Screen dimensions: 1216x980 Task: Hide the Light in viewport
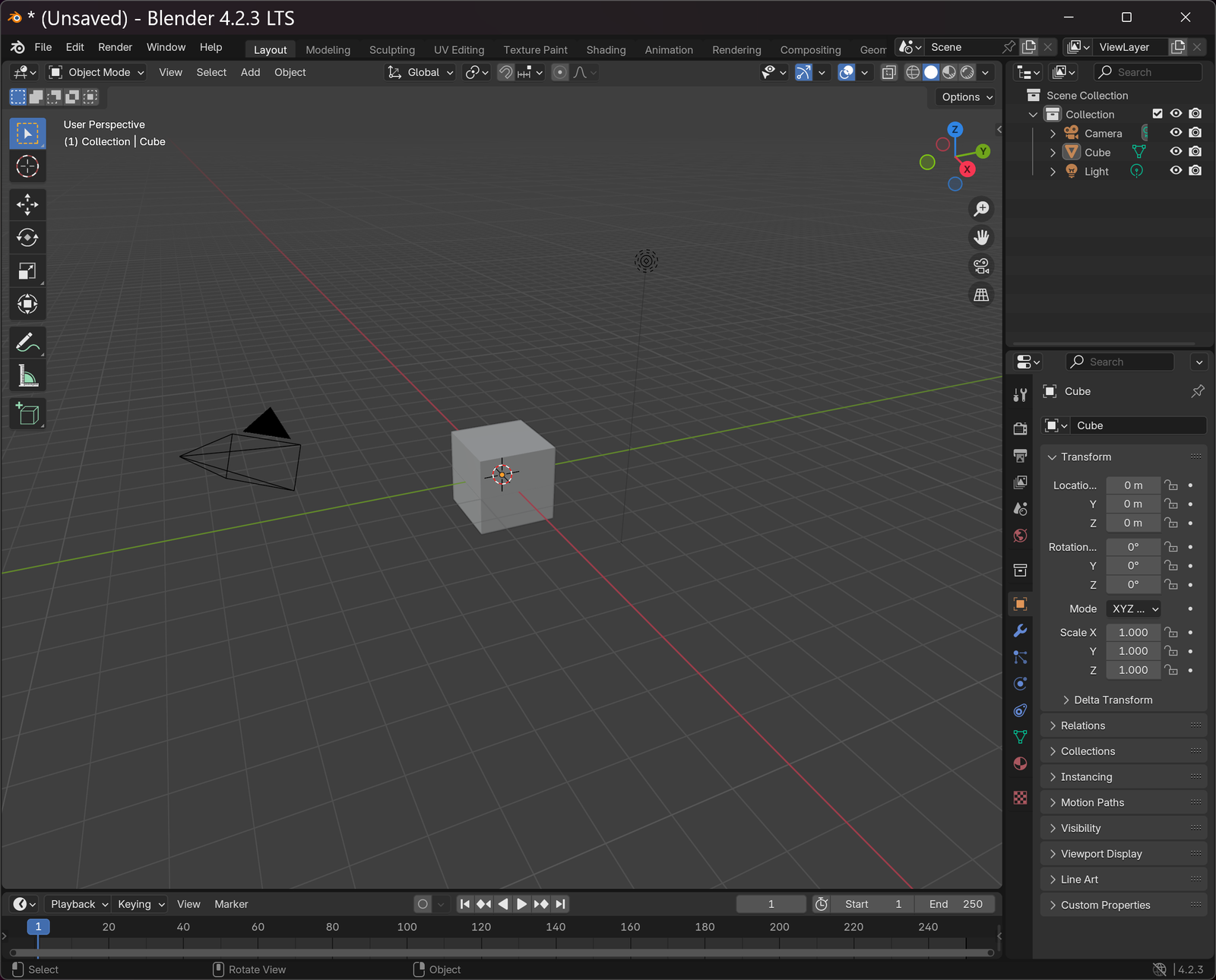pos(1176,171)
